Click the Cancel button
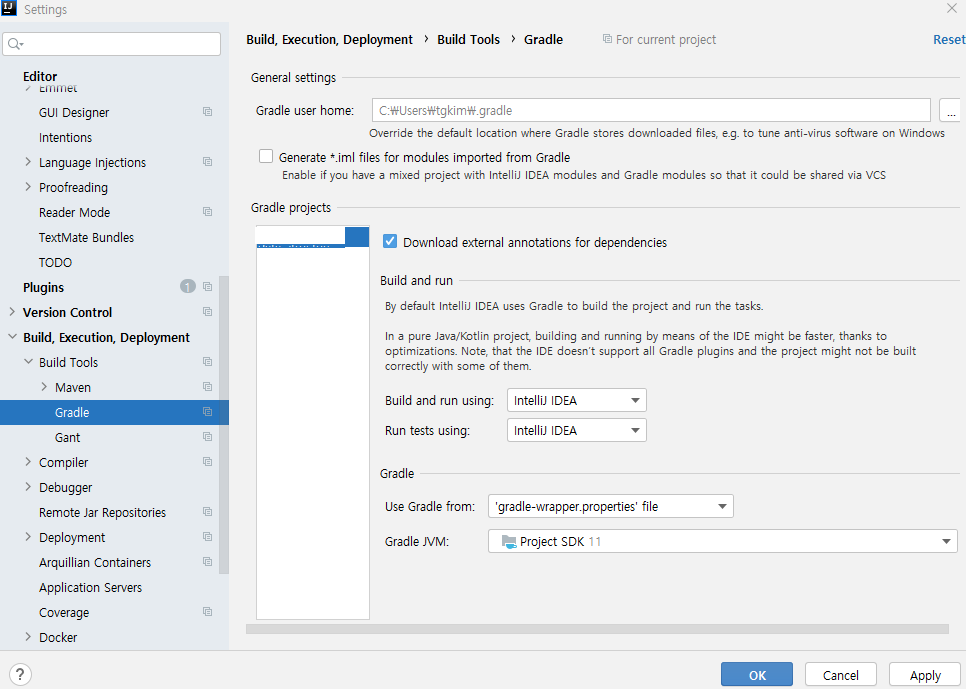The image size is (966, 689). pos(840,675)
